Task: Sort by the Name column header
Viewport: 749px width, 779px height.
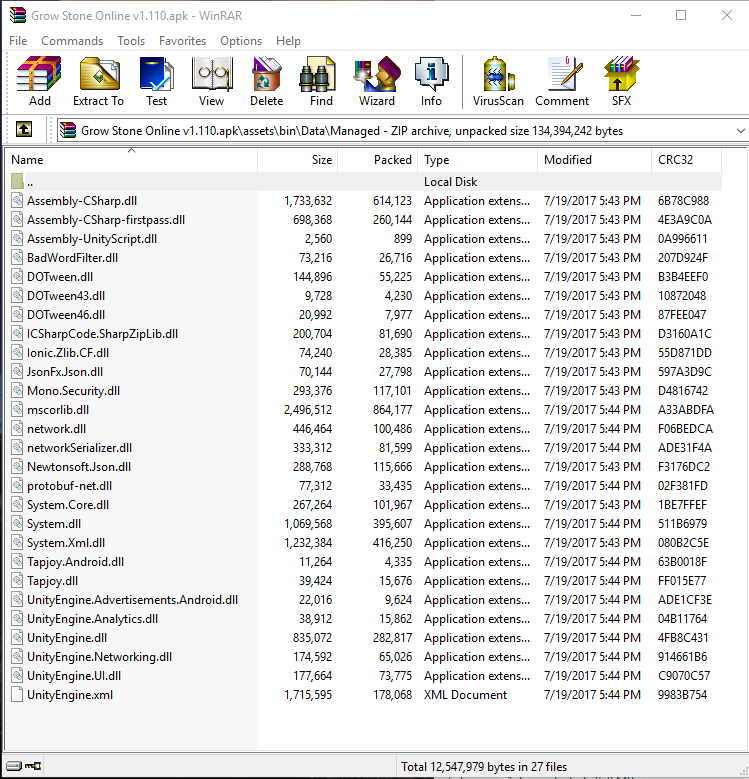Action: click(131, 160)
